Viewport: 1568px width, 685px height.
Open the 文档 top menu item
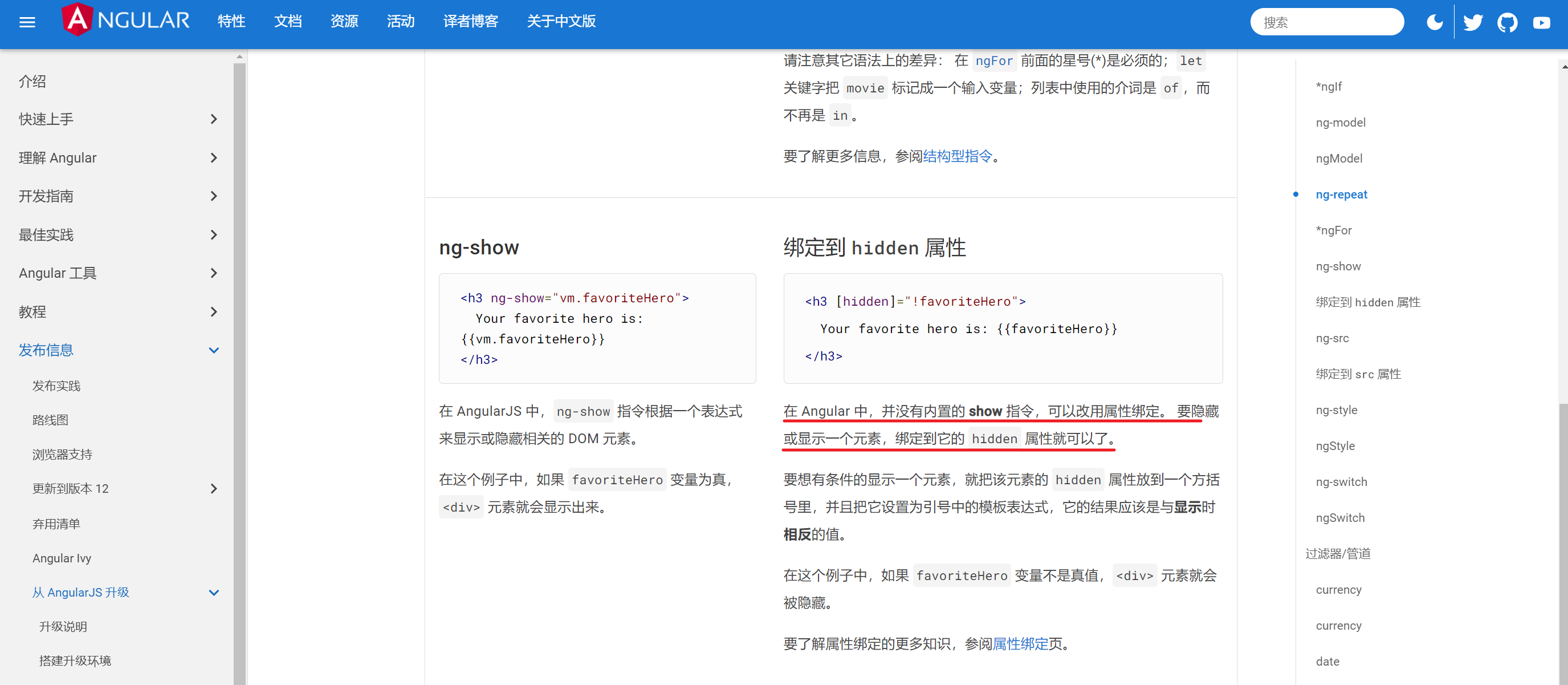[x=288, y=21]
